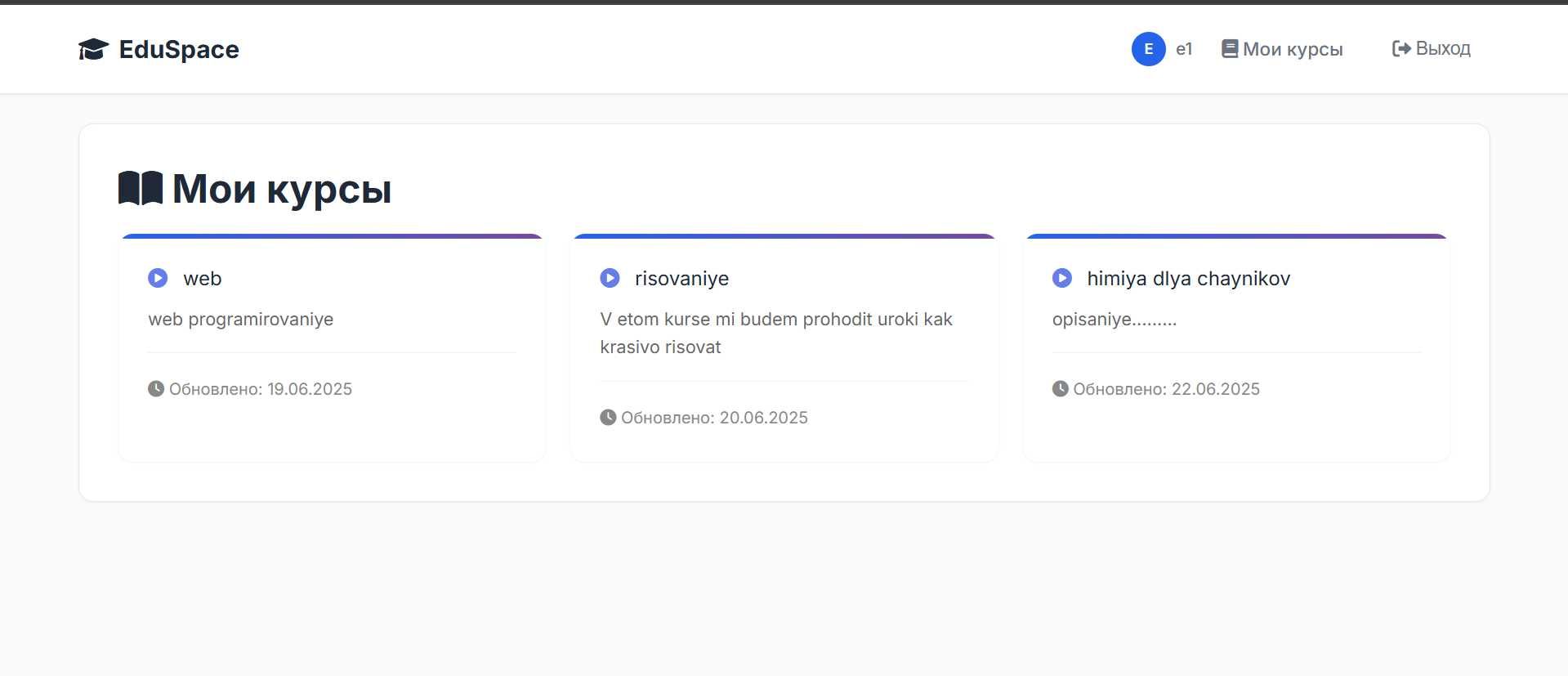The image size is (1568, 676).
Task: Select the Обновлено: 19.06.2025 date text
Action: 261,389
